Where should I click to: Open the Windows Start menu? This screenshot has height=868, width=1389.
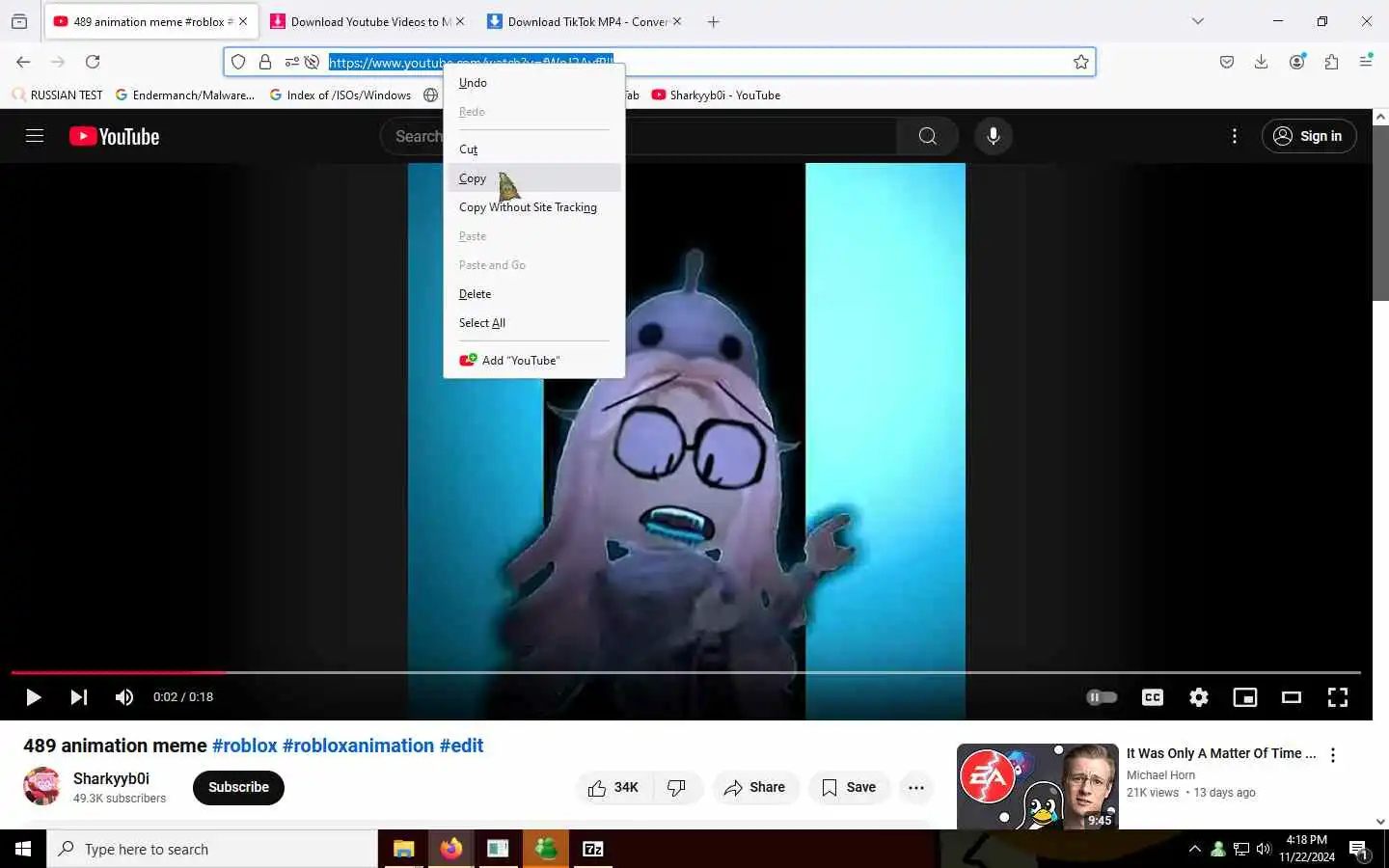coord(23,849)
